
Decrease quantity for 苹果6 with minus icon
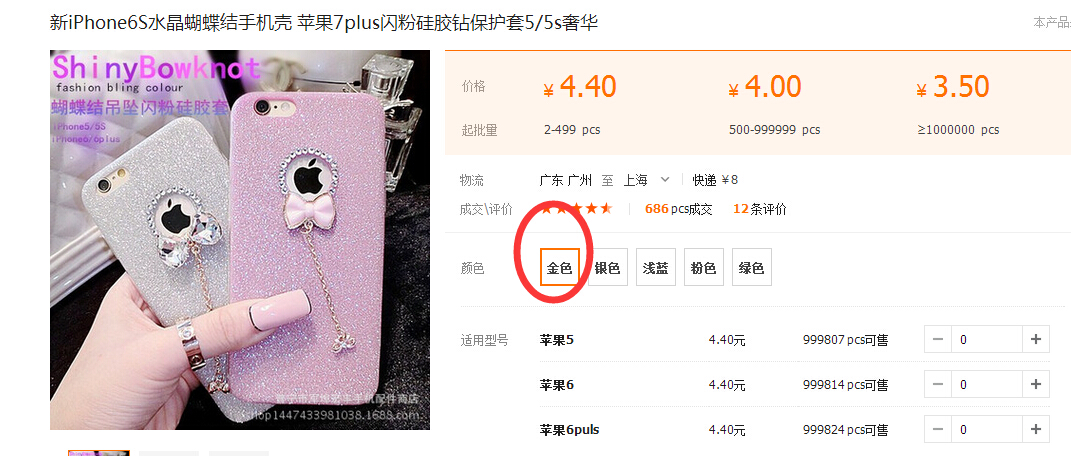click(938, 384)
